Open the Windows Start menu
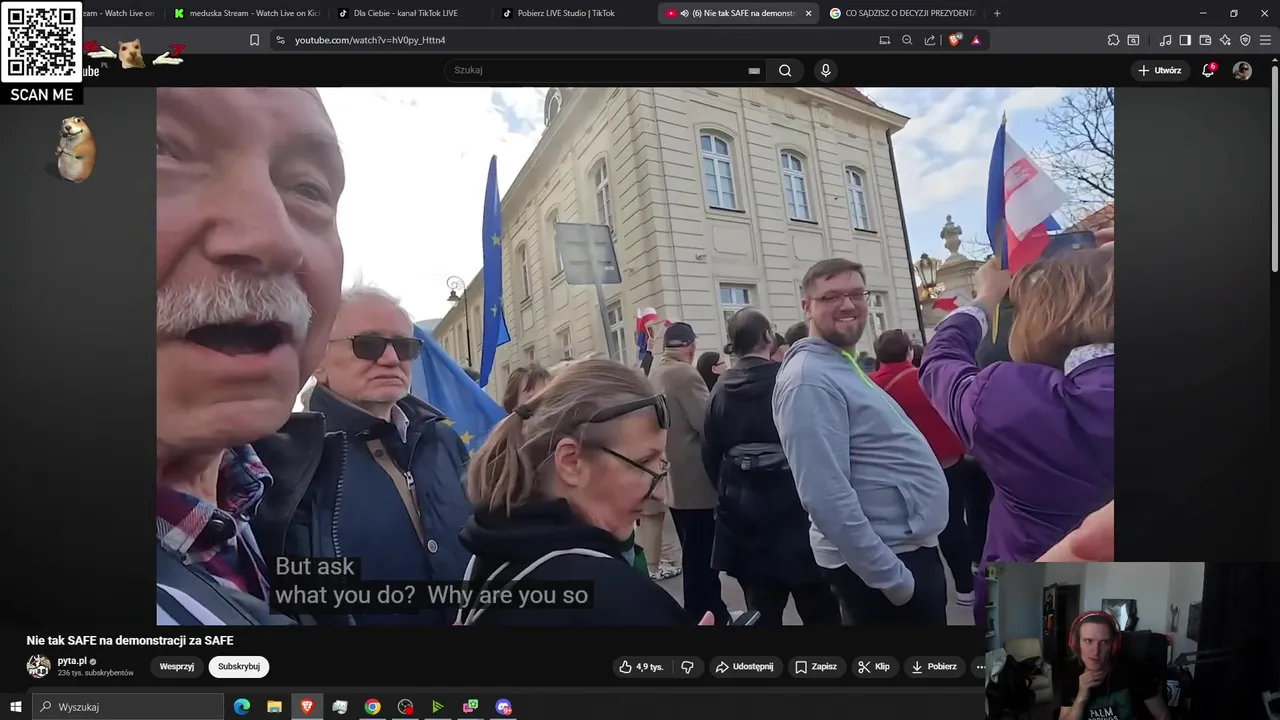 click(15, 707)
